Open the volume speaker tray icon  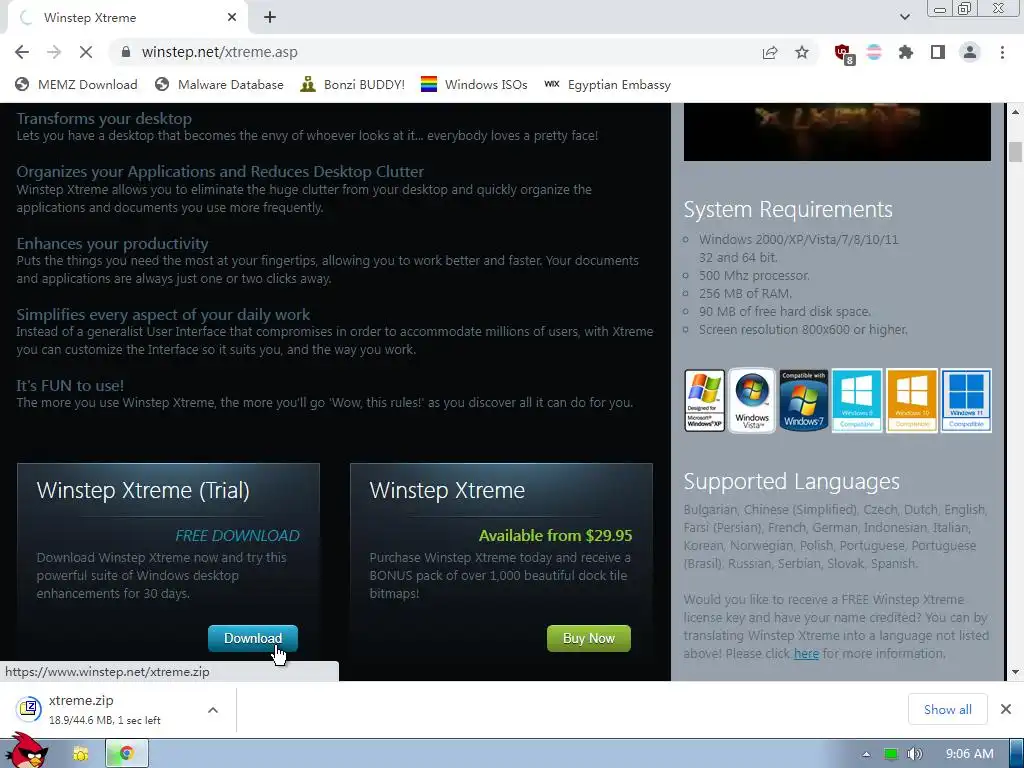(x=915, y=754)
